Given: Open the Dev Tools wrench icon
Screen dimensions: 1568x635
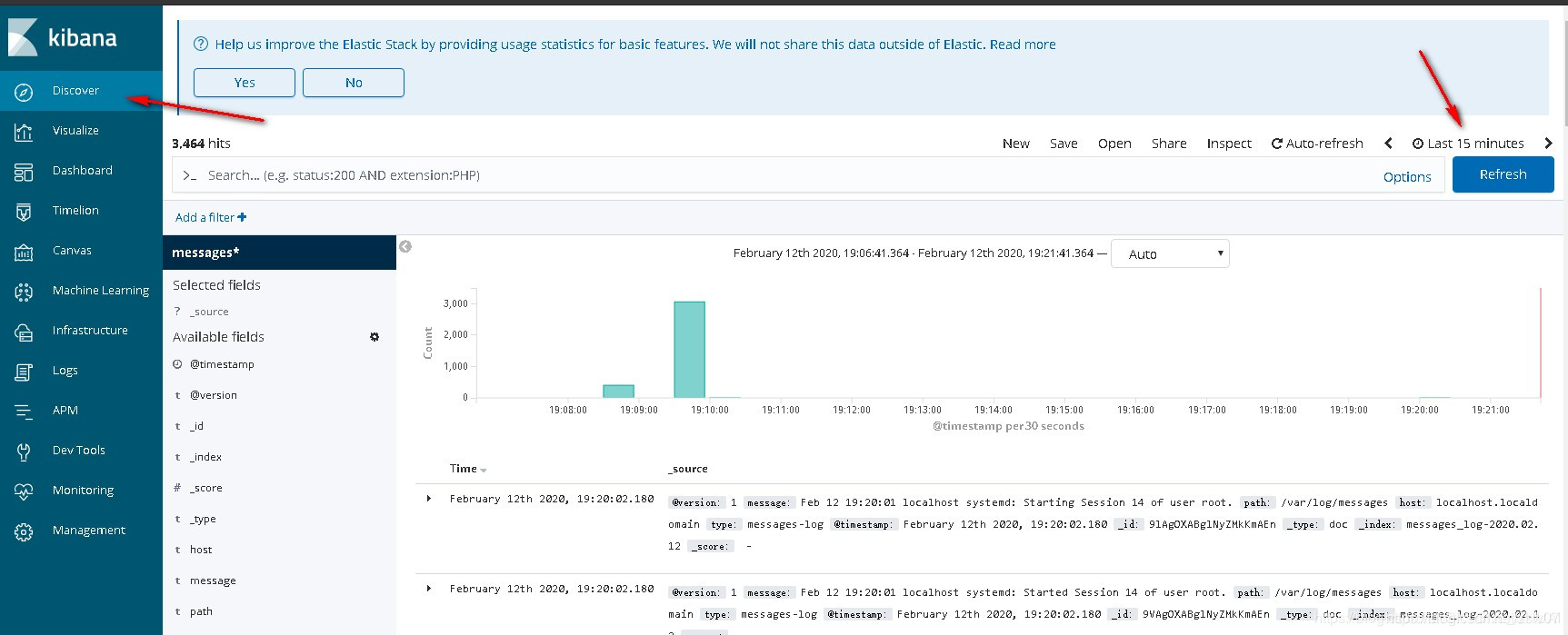Looking at the screenshot, I should coord(24,451).
